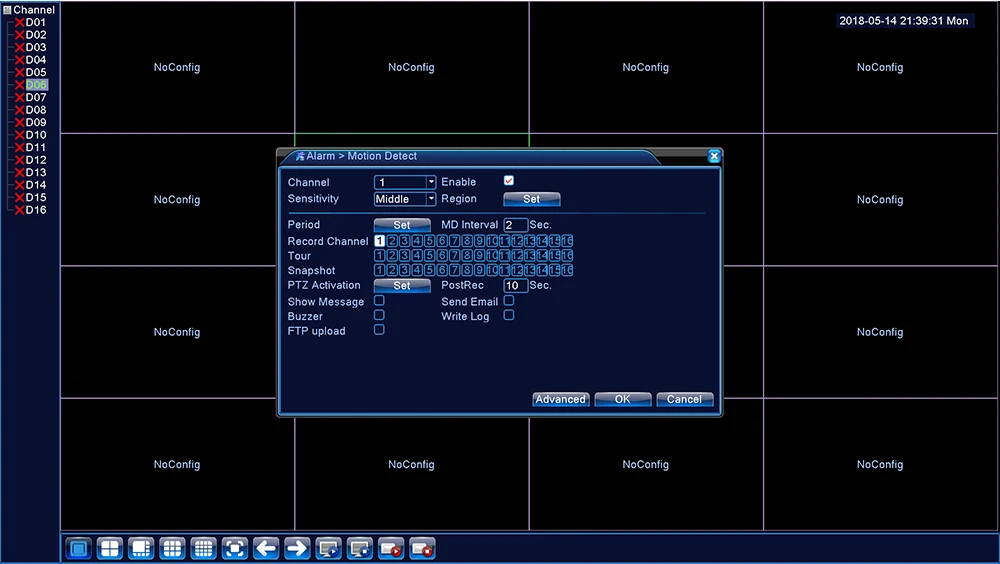Click the monitor play (start tour) icon
The image size is (1000, 564).
pos(328,548)
